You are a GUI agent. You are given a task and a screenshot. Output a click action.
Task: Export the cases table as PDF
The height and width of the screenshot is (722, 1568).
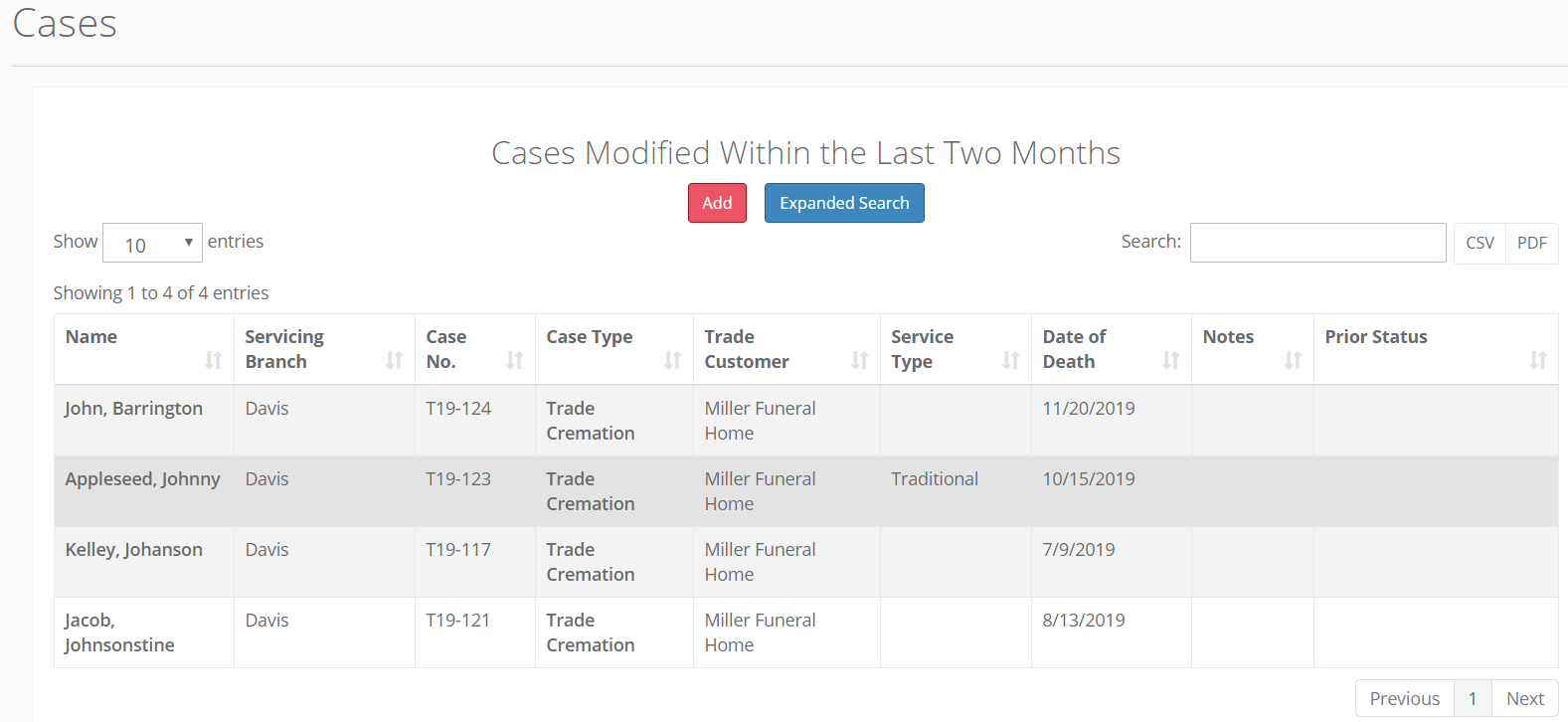1531,242
